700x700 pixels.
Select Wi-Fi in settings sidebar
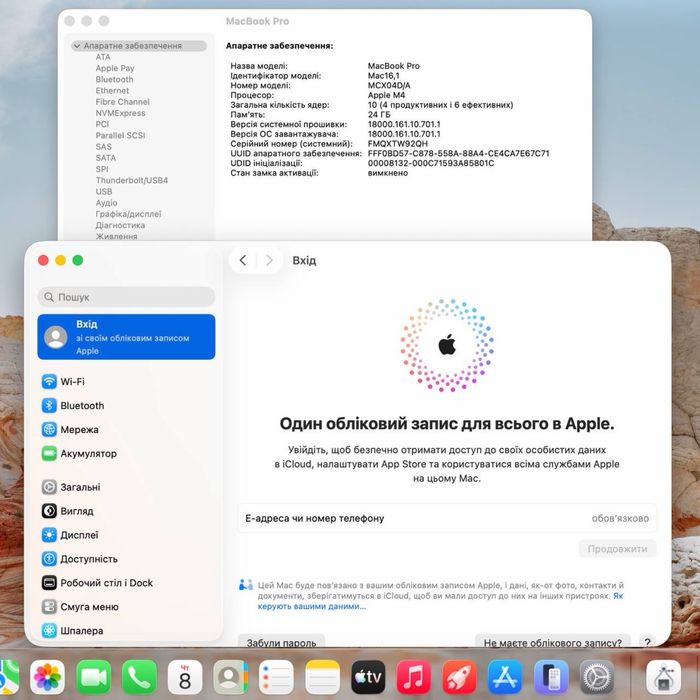coord(126,382)
